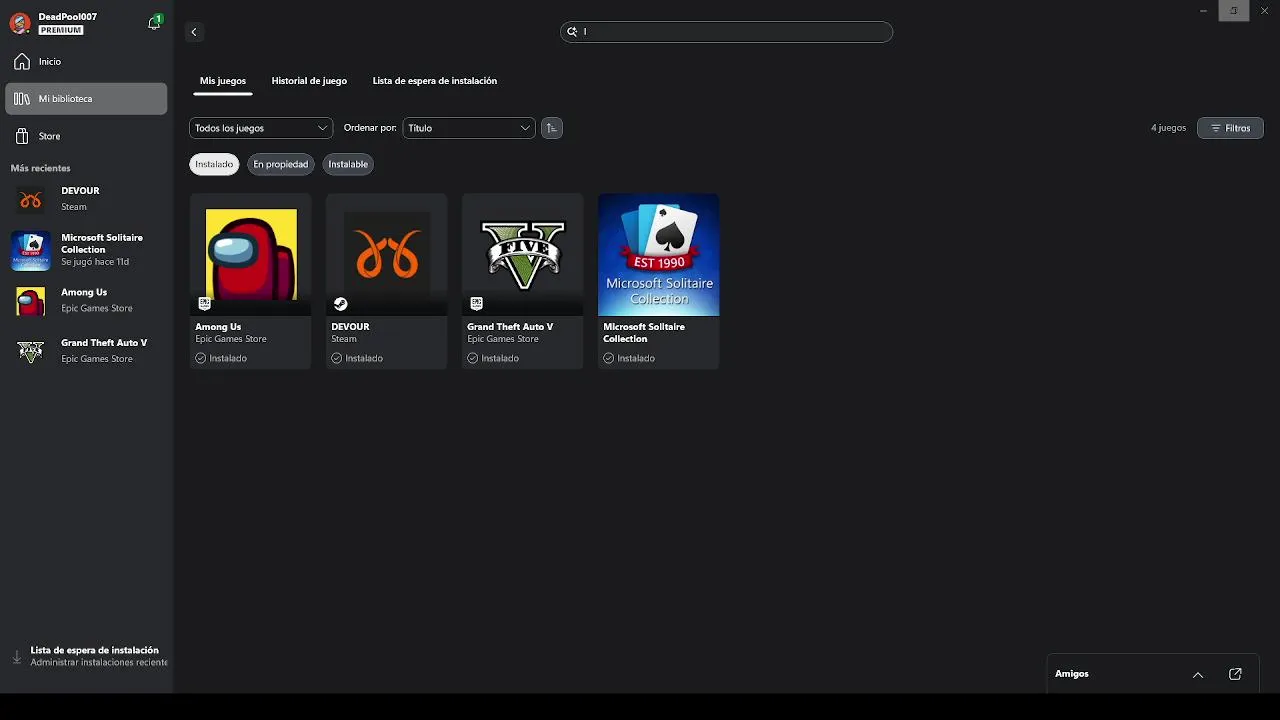Viewport: 1280px width, 720px height.
Task: Toggle the En propiedad filter chip
Action: (281, 164)
